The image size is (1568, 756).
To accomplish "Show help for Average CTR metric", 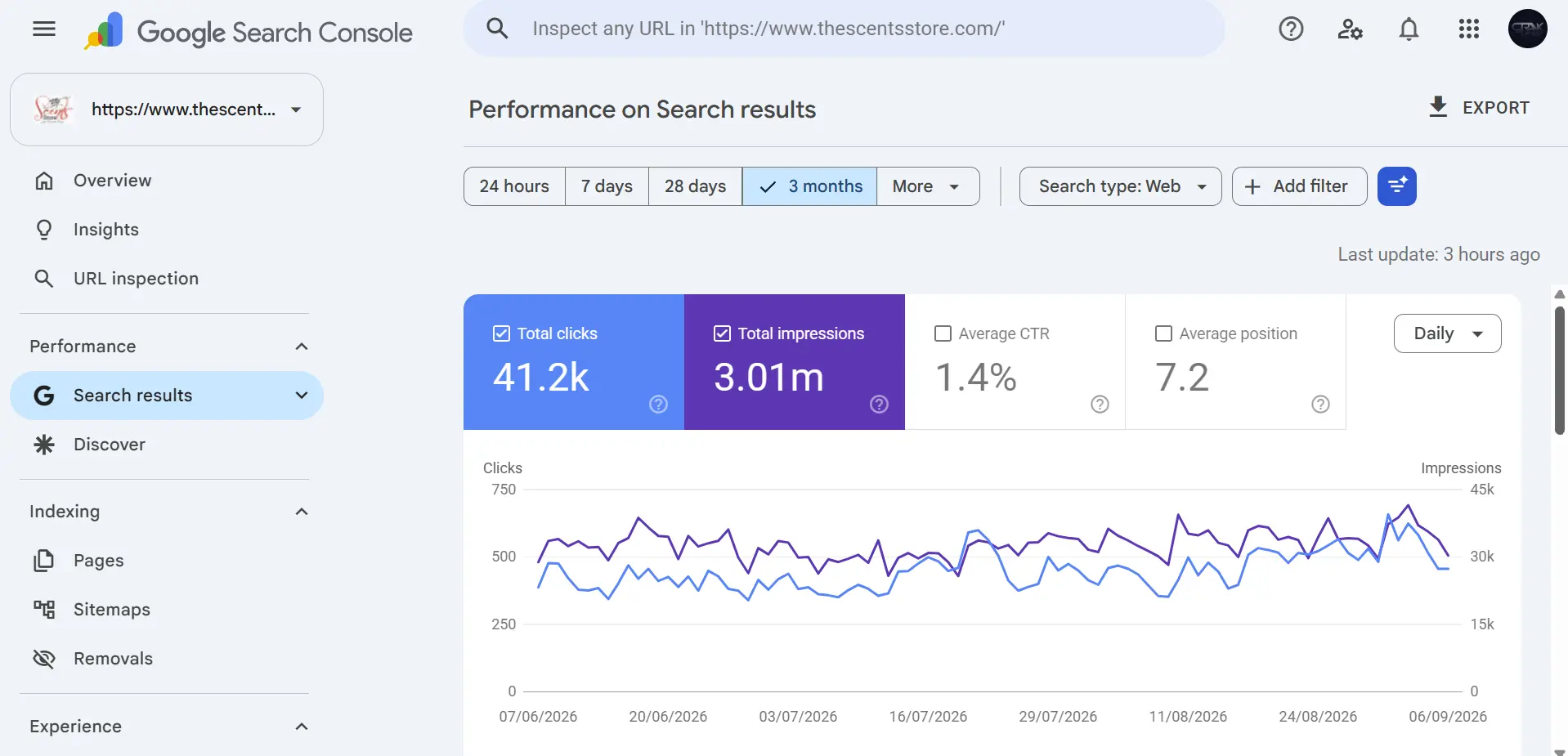I will 1100,404.
